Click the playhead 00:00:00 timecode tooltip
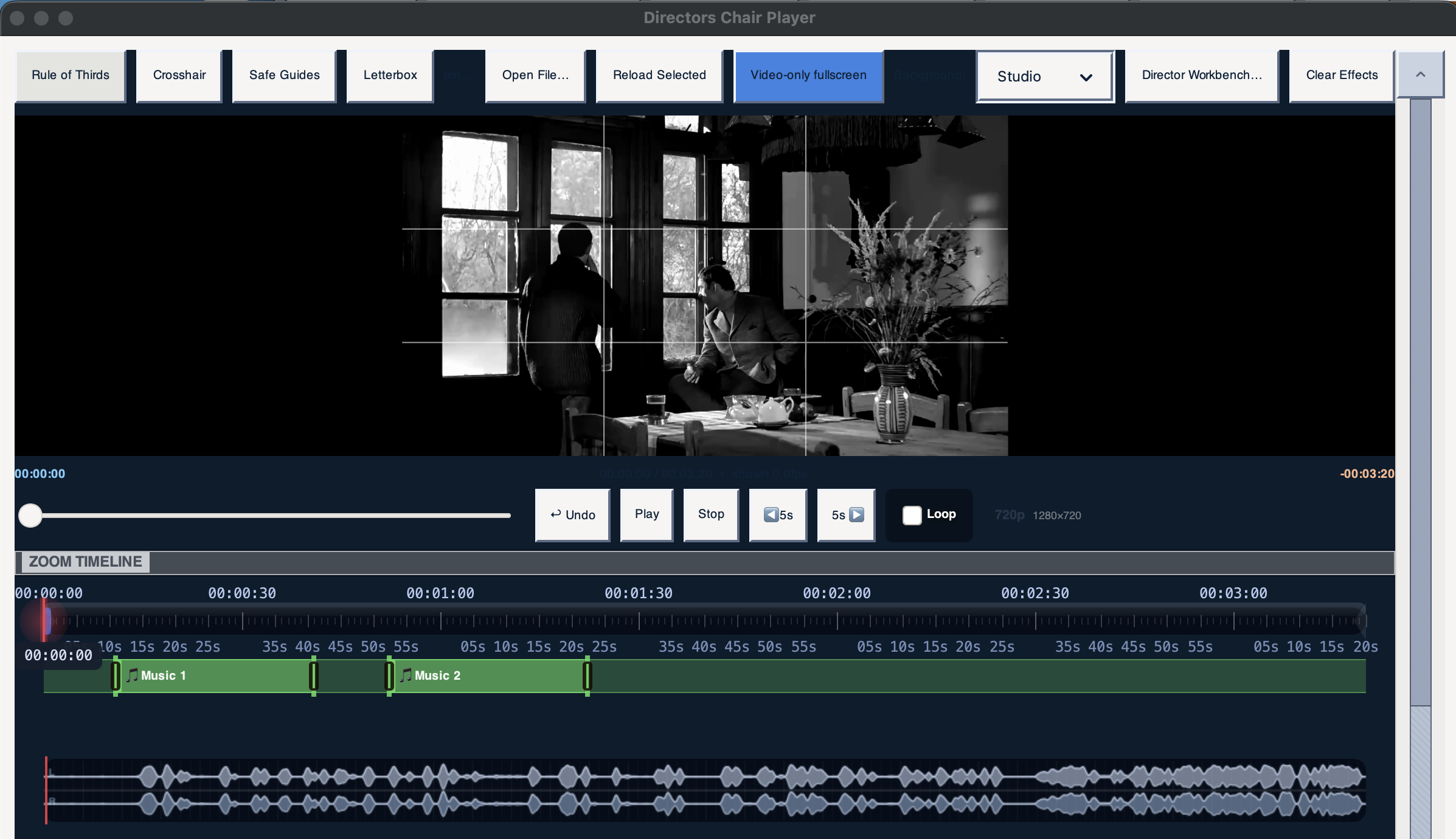The width and height of the screenshot is (1456, 839). click(58, 655)
